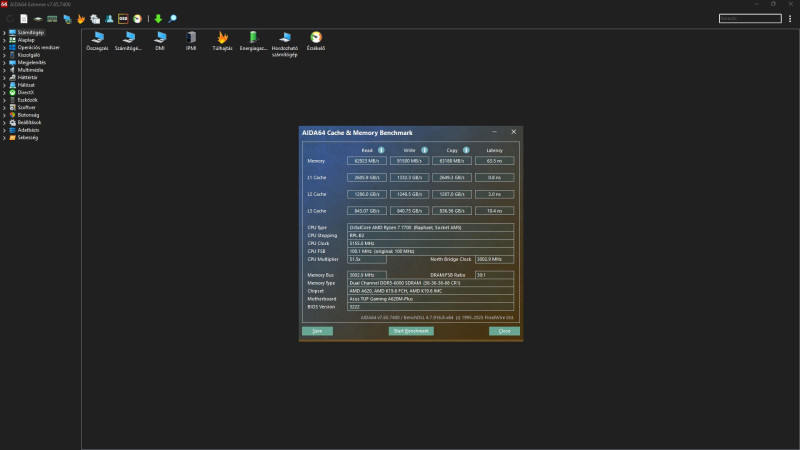Click the Memory Write result field
This screenshot has width=800, height=450.
pos(409,161)
